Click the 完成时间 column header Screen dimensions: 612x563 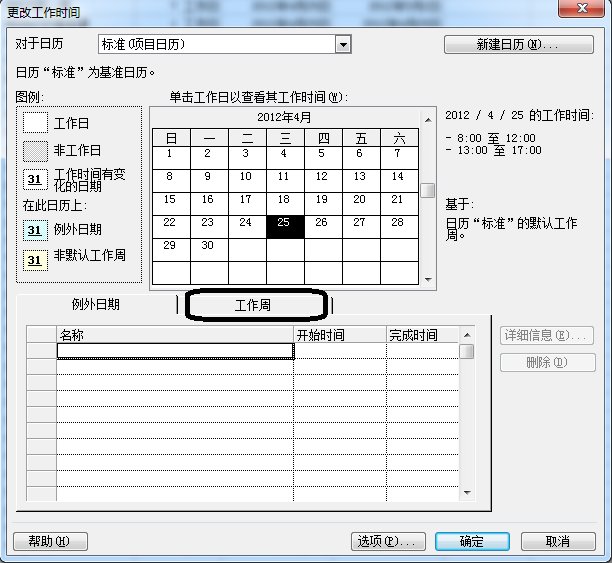click(422, 335)
